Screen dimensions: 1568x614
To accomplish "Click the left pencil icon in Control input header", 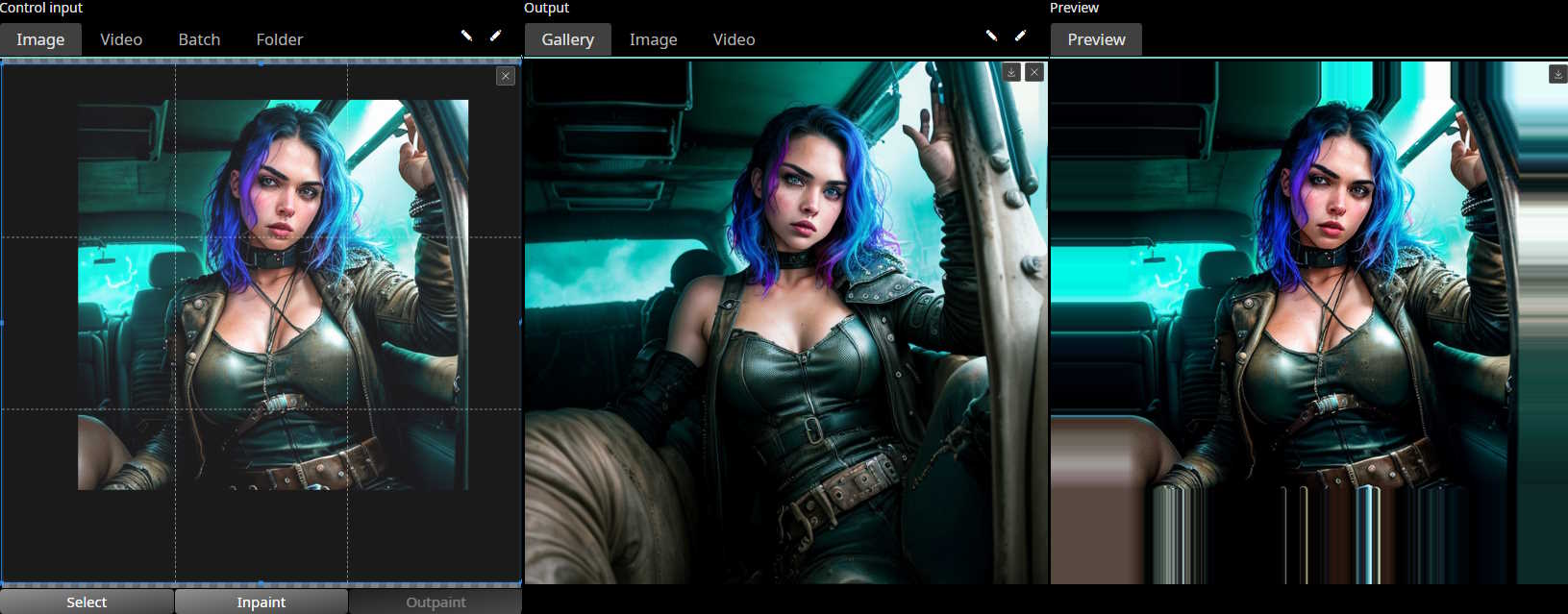I will tap(466, 36).
